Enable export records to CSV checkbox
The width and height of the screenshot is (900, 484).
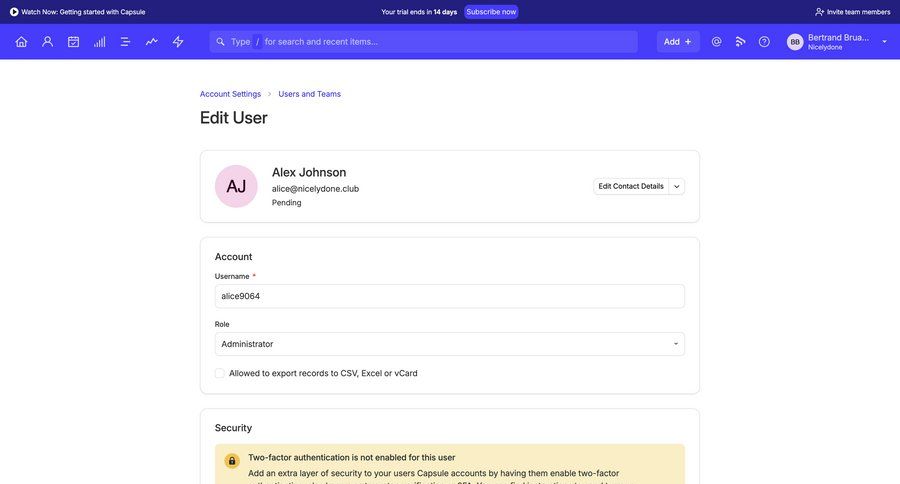click(220, 373)
